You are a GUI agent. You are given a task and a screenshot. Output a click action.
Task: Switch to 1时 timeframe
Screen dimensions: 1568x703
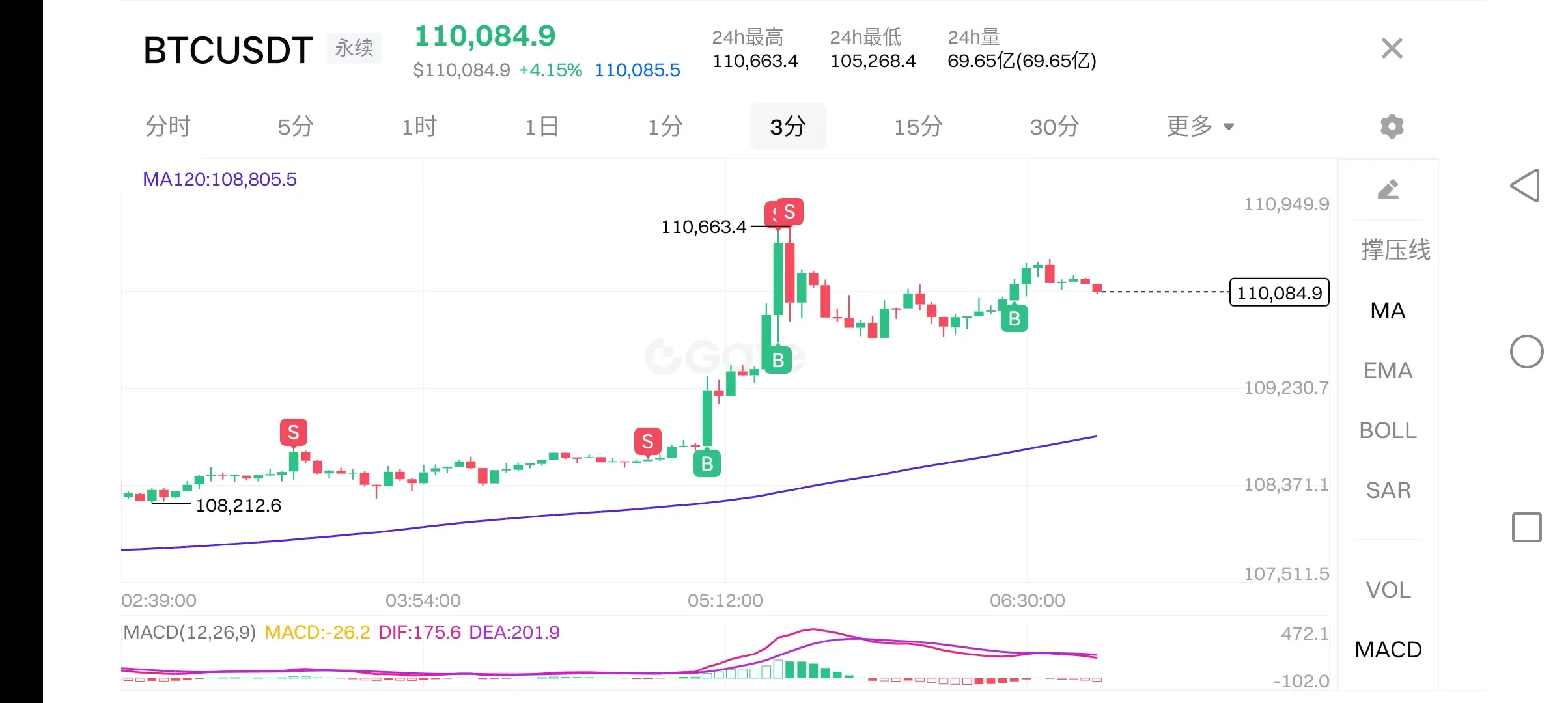[419, 126]
